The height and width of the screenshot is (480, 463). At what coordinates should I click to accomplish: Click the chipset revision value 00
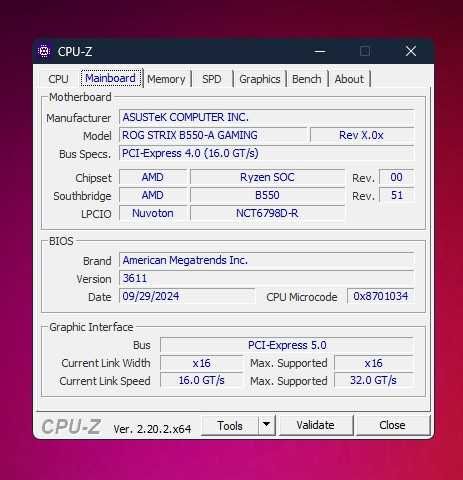pos(397,177)
